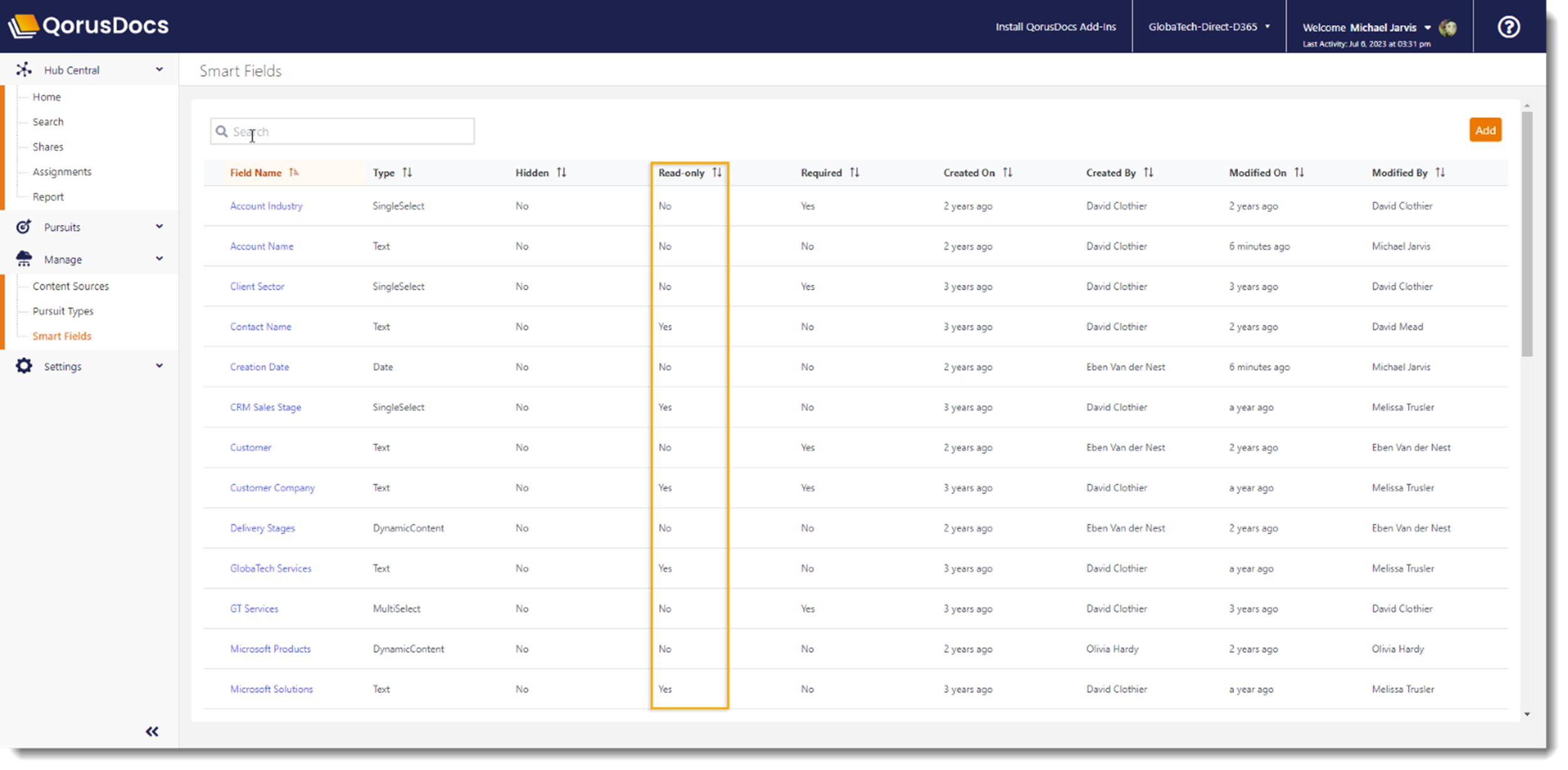Click the QorusDocs logo
This screenshot has height=770, width=1568.
(x=88, y=26)
